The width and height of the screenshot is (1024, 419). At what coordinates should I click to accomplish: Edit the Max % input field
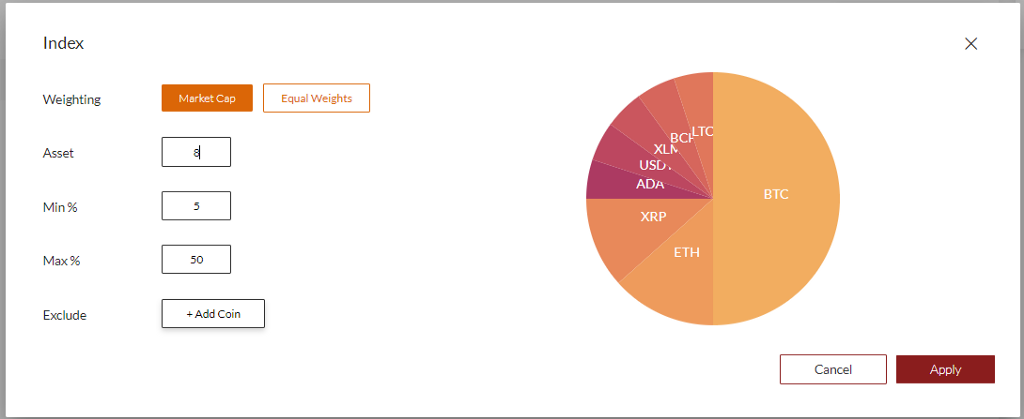click(x=196, y=260)
